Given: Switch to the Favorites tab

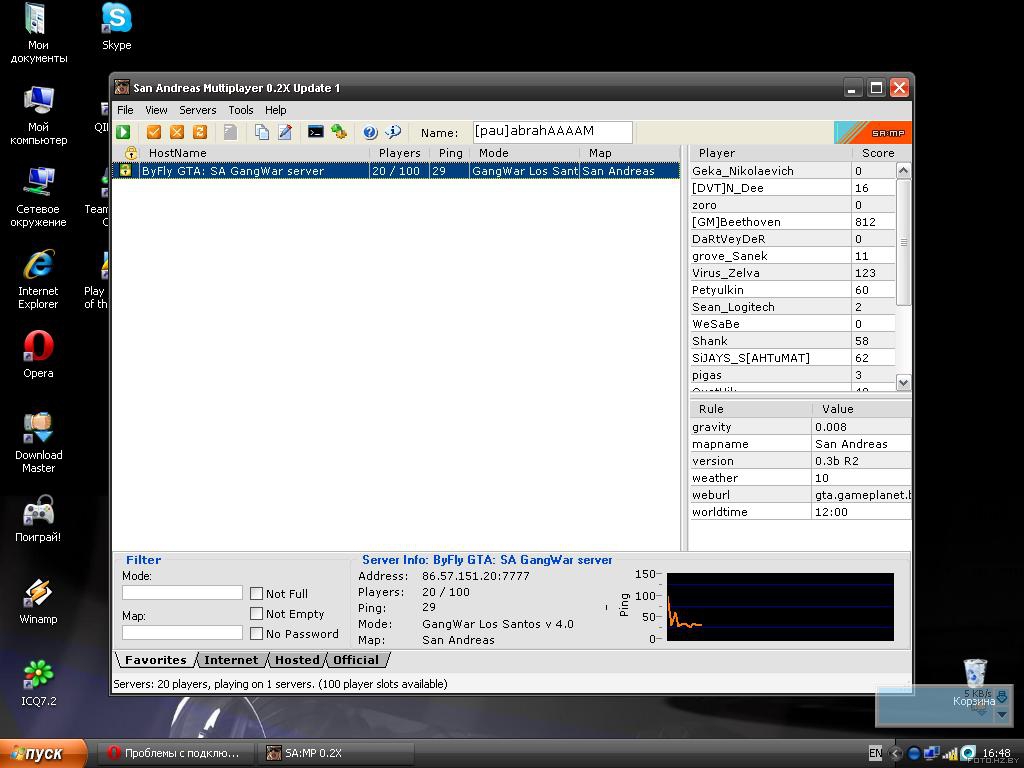Looking at the screenshot, I should click(x=155, y=660).
